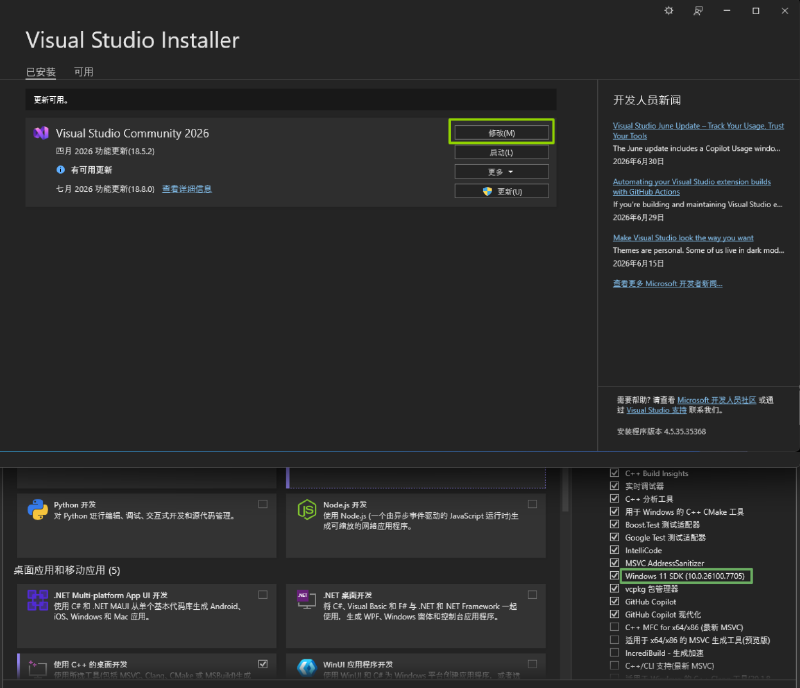The height and width of the screenshot is (688, 800).
Task: Click the 更新(U) button
Action: click(502, 191)
